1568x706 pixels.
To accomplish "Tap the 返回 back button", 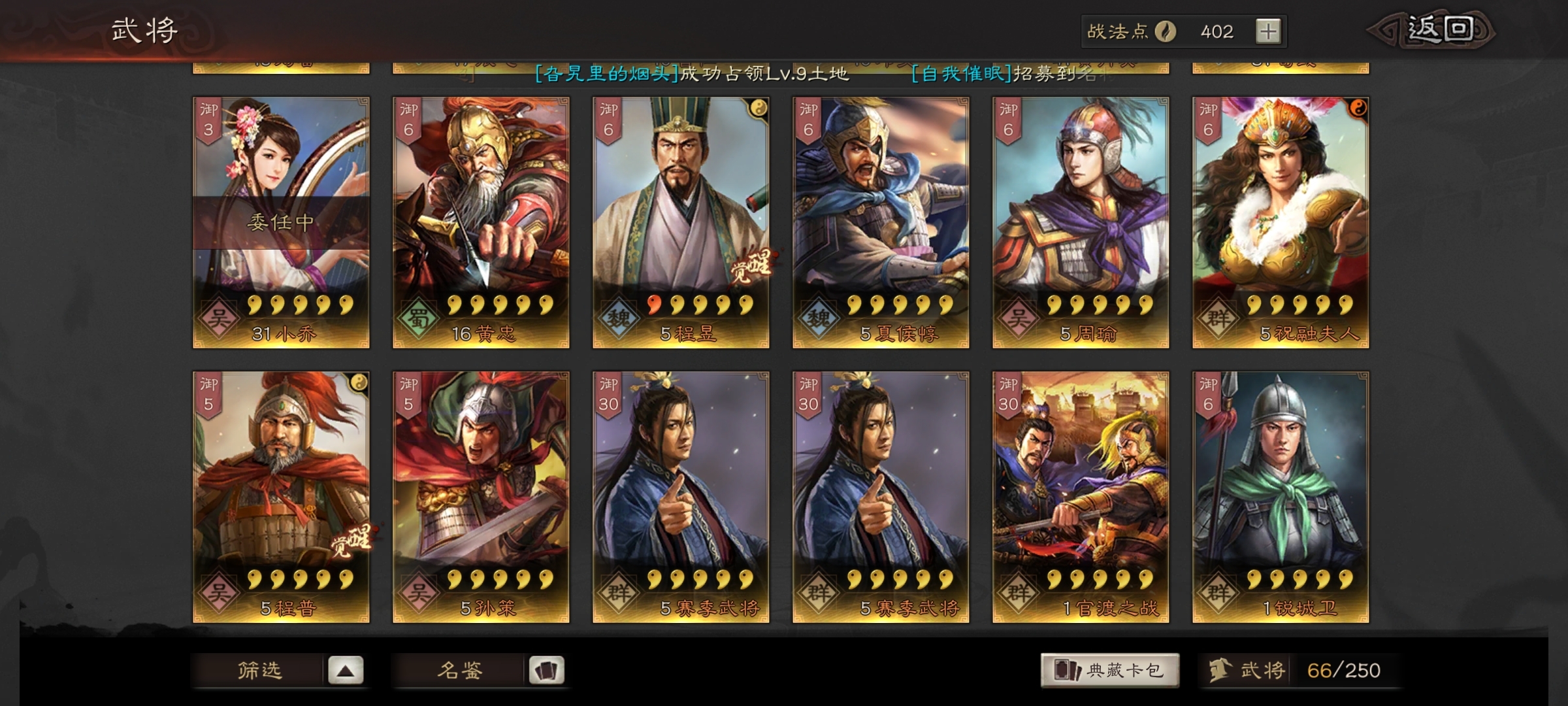I will click(x=1431, y=30).
